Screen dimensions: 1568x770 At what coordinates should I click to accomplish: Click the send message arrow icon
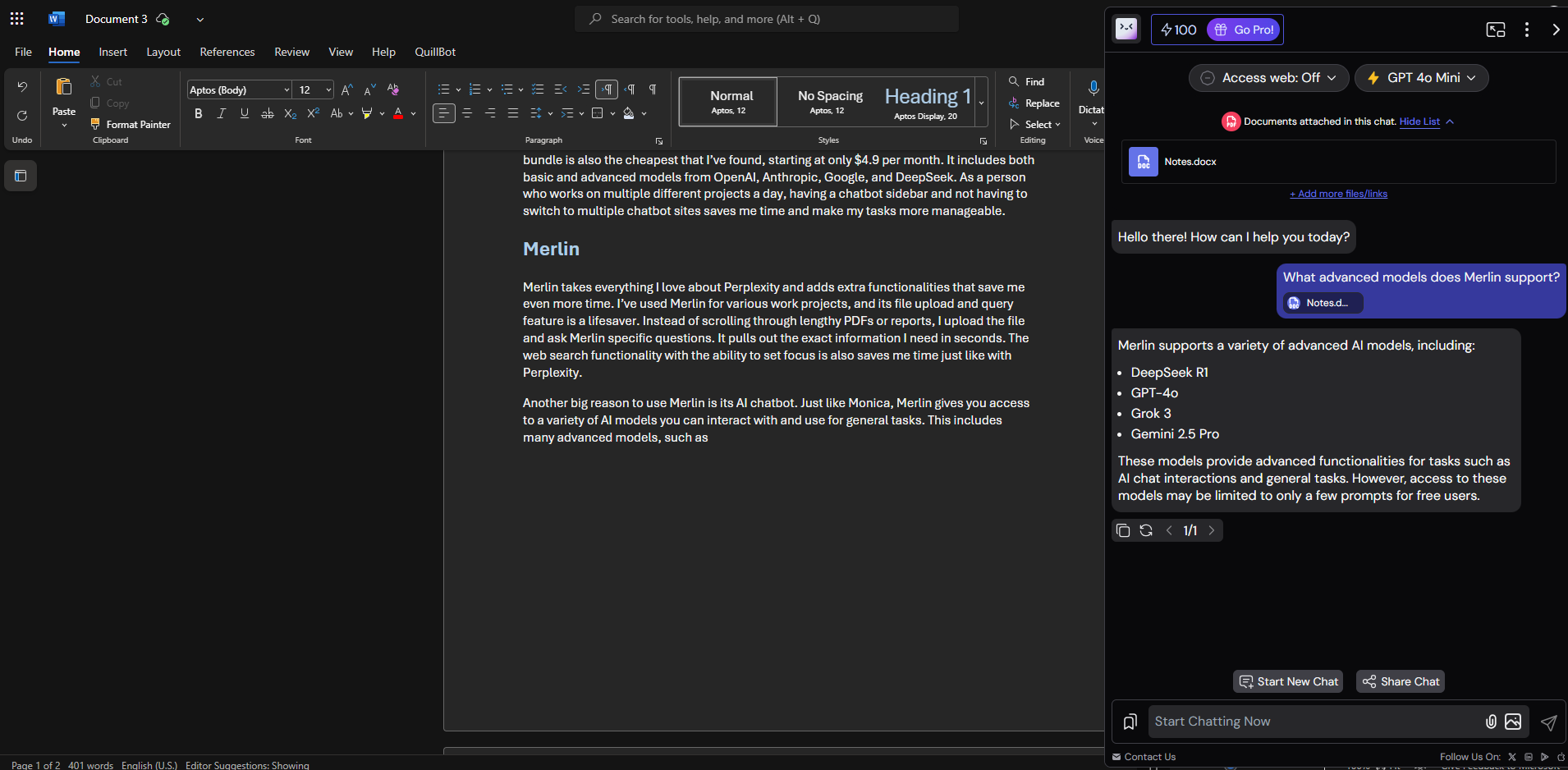(1548, 722)
